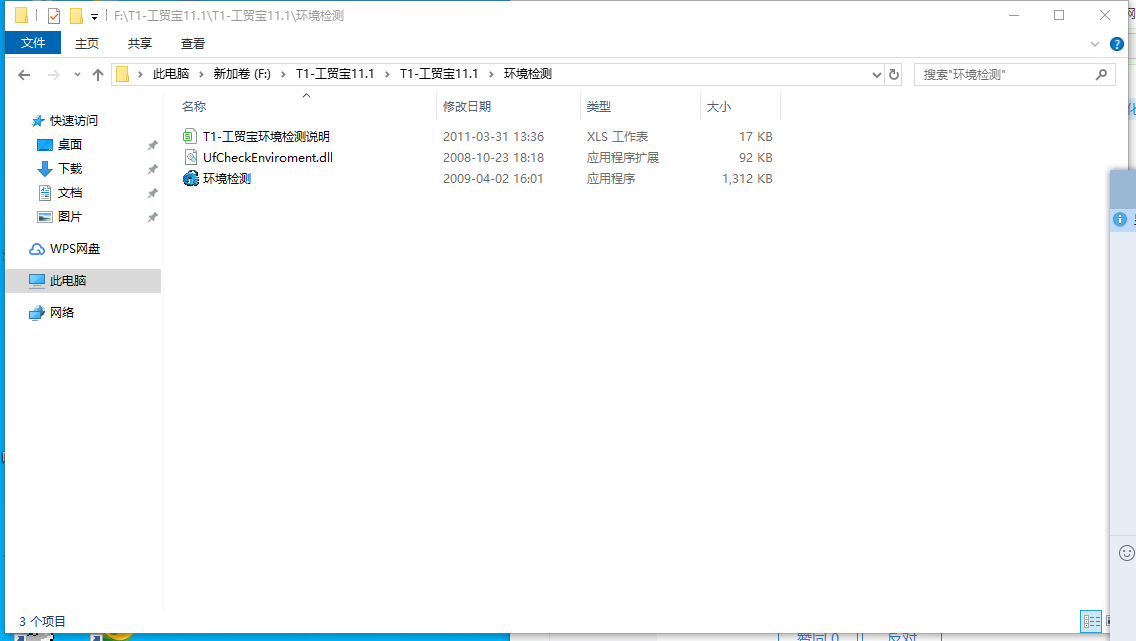The image size is (1136, 641).
Task: Unpin 桌面 using its pin icon
Action: 152,145
